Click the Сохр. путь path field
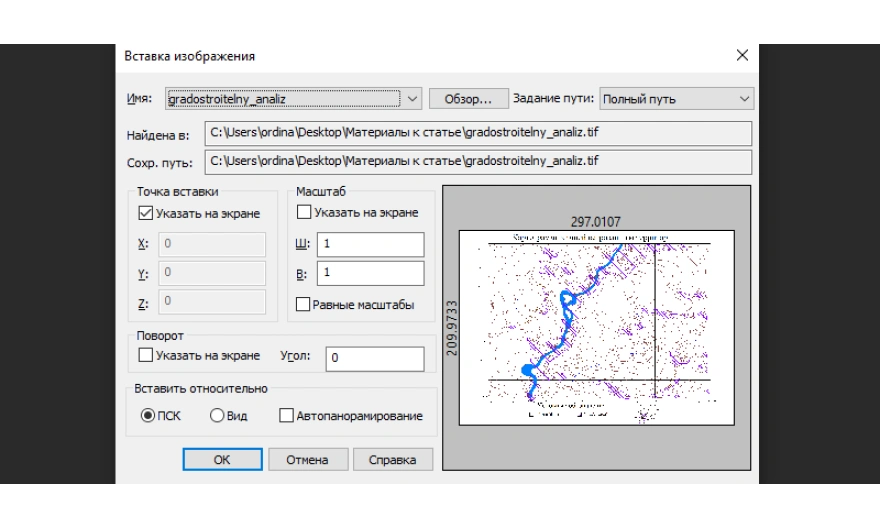880x528 pixels. point(477,160)
